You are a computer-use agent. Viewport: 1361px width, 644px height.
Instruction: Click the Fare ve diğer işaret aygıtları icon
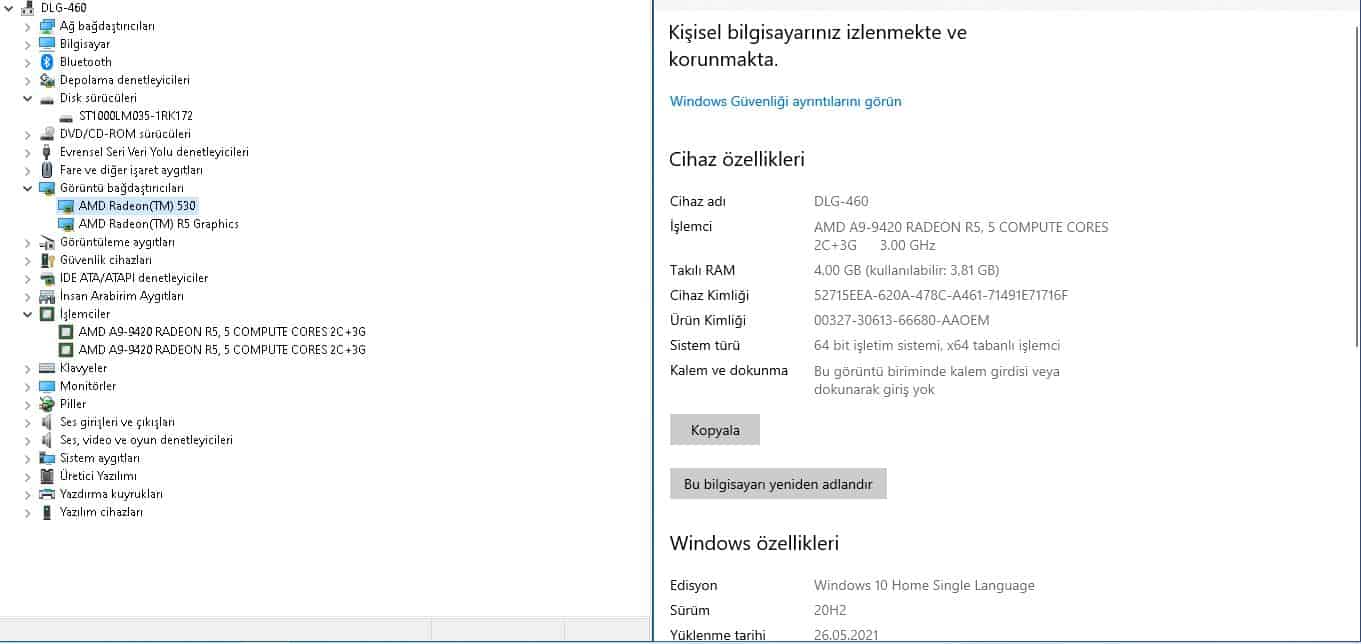pos(46,170)
